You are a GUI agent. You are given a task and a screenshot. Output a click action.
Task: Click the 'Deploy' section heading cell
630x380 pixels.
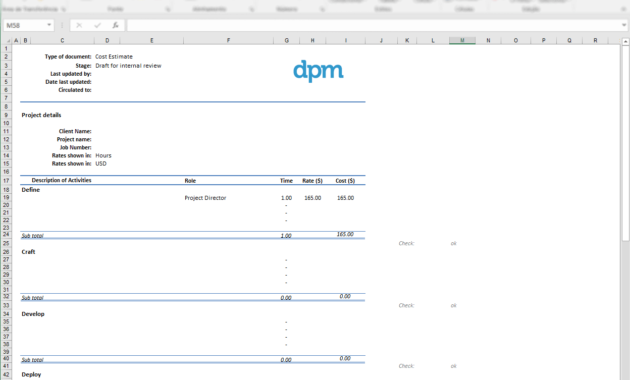[x=31, y=374]
